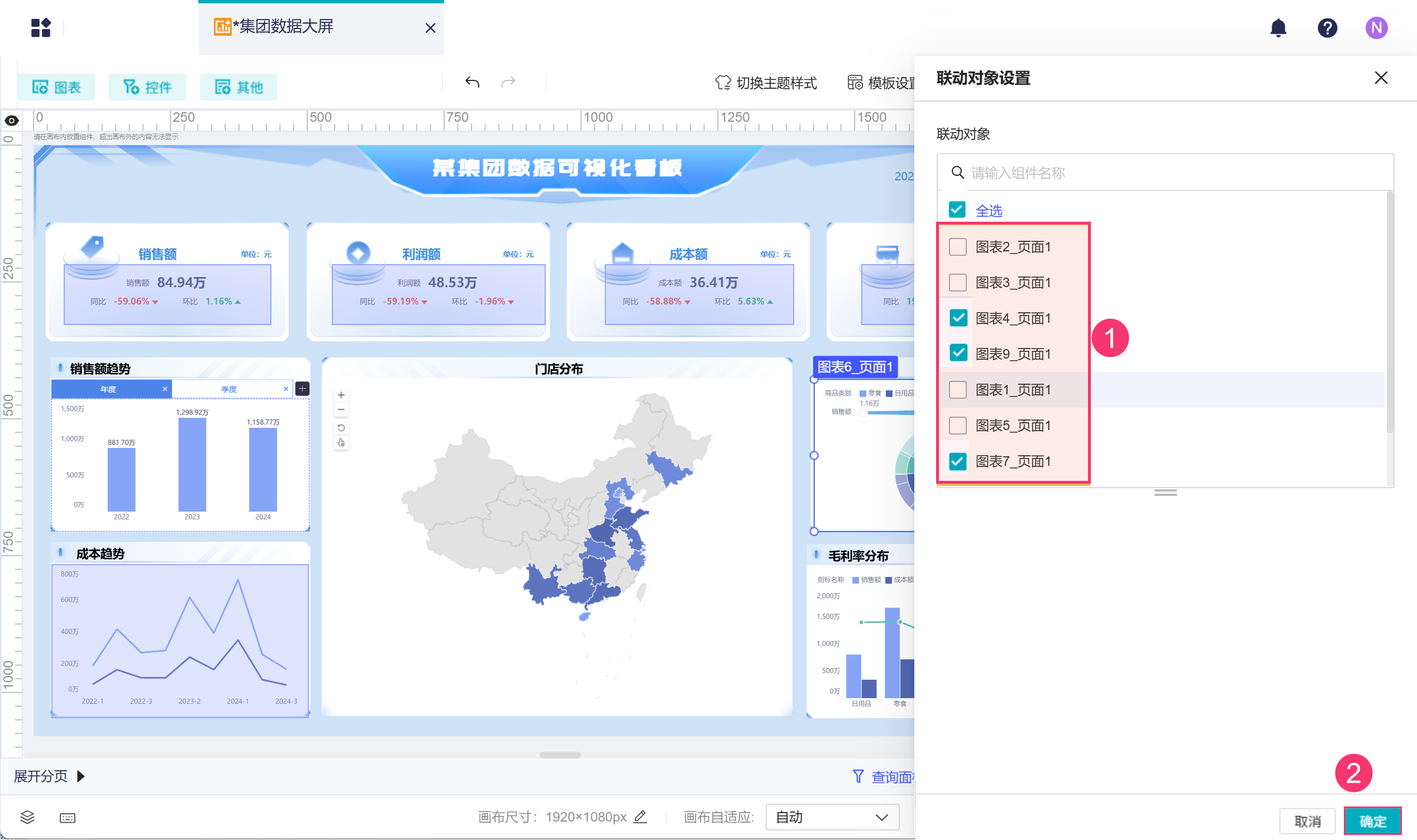
Task: Uncheck the 图表9_页面1 checkbox
Action: (x=957, y=353)
